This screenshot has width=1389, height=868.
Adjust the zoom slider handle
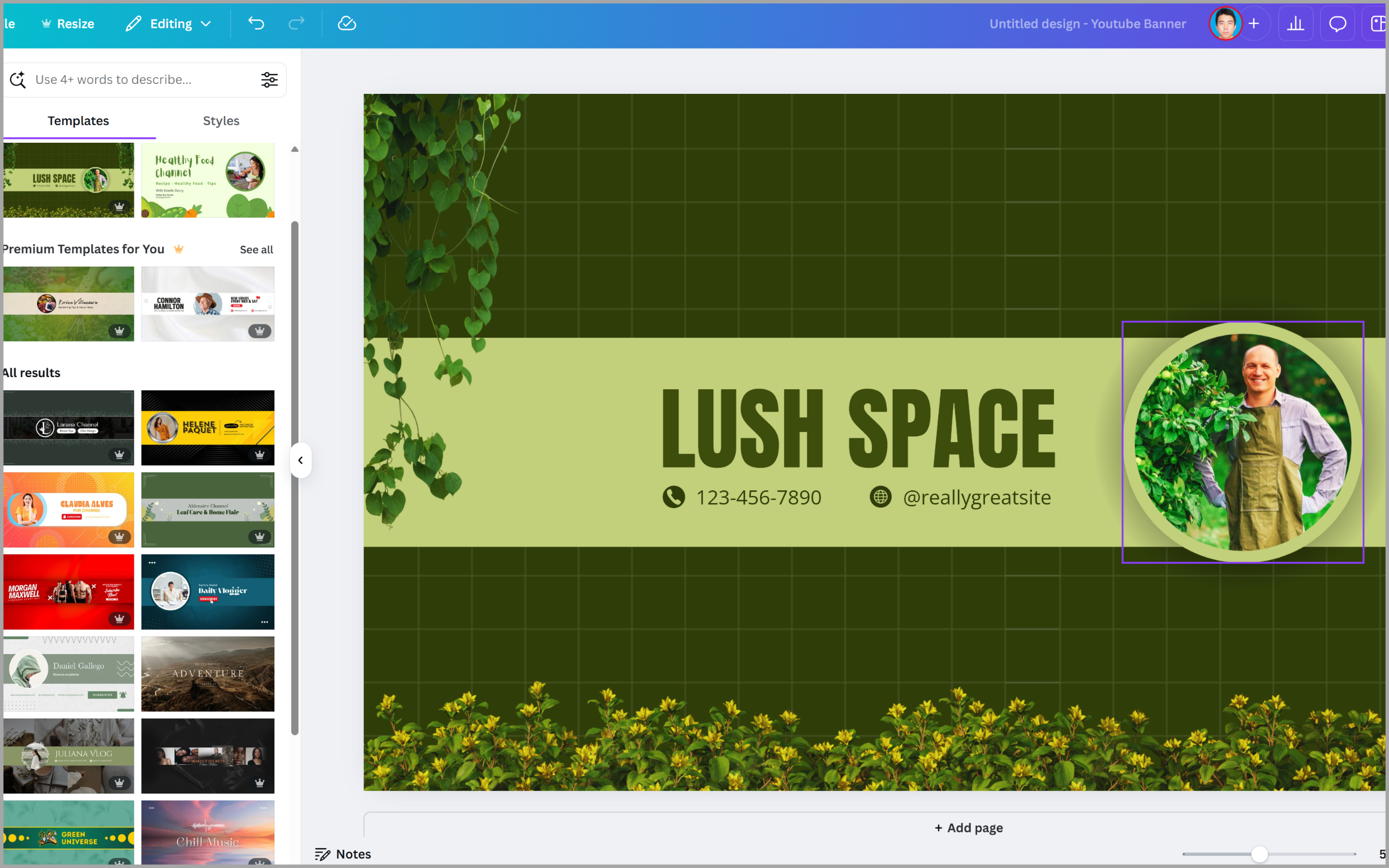(x=1259, y=854)
